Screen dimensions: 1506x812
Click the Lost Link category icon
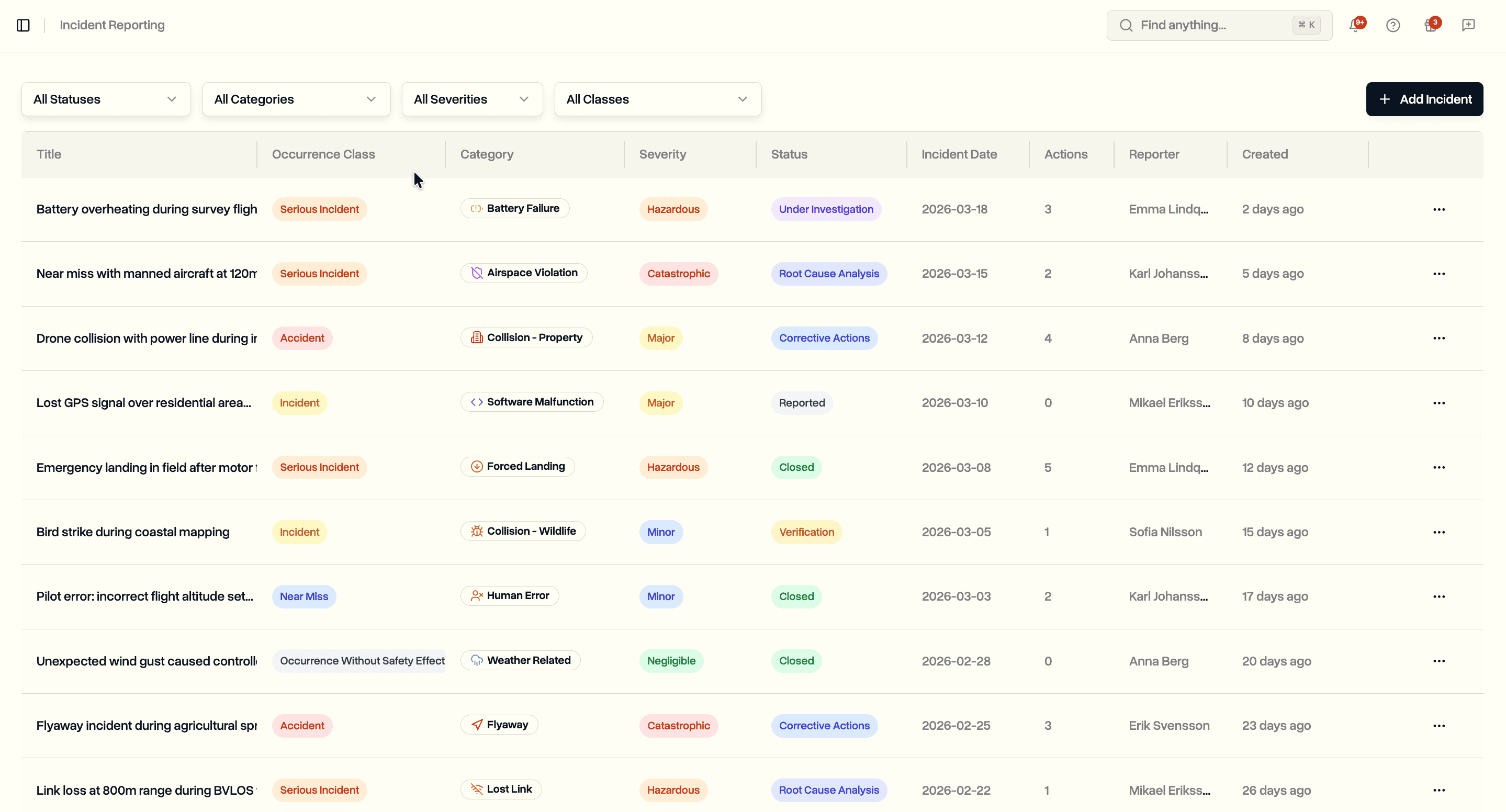477,788
